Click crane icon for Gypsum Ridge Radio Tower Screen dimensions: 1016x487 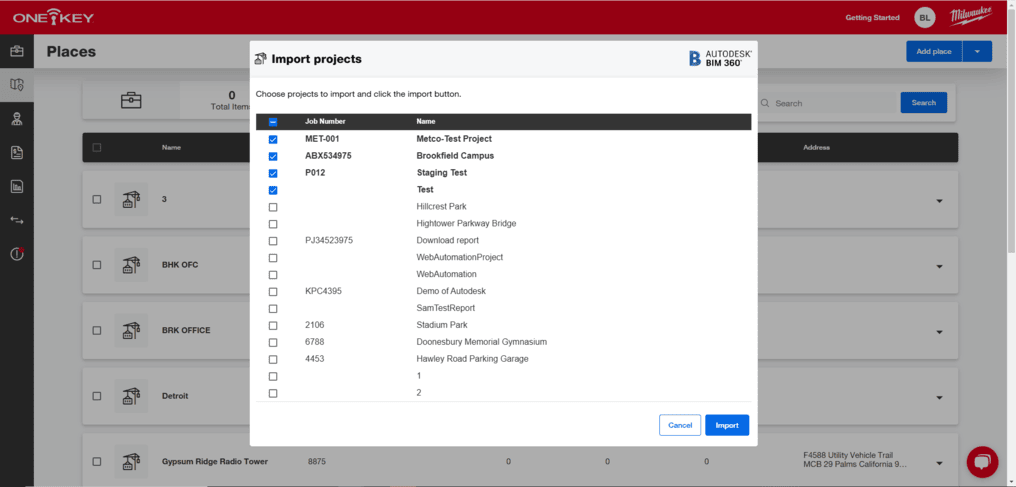131,462
